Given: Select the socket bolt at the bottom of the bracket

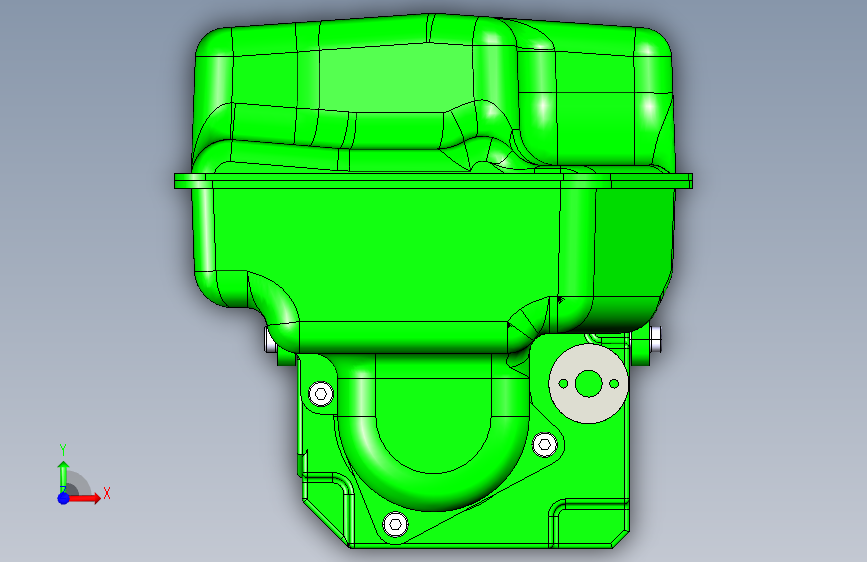Looking at the screenshot, I should pos(395,524).
